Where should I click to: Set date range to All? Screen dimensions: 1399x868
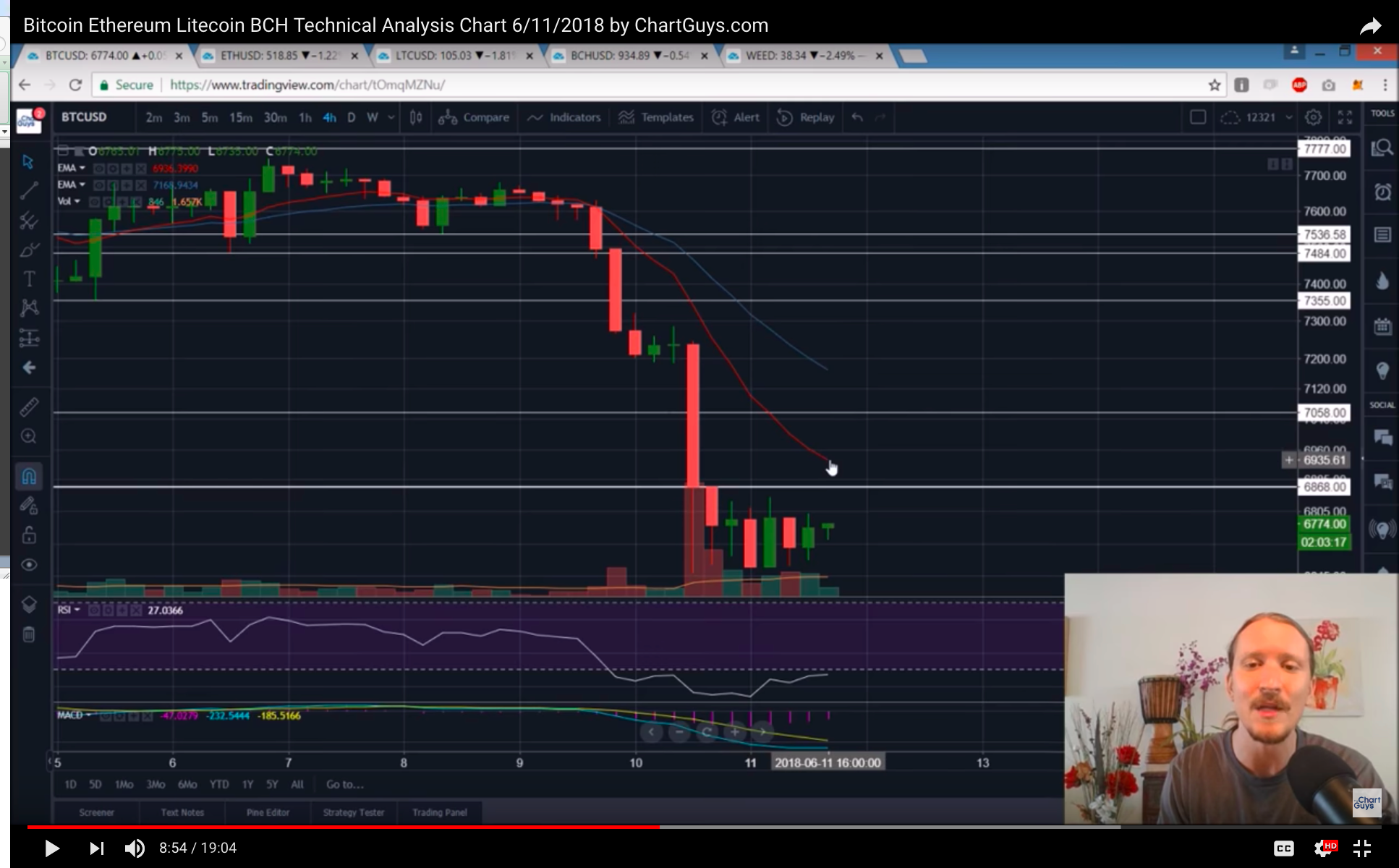pos(297,784)
